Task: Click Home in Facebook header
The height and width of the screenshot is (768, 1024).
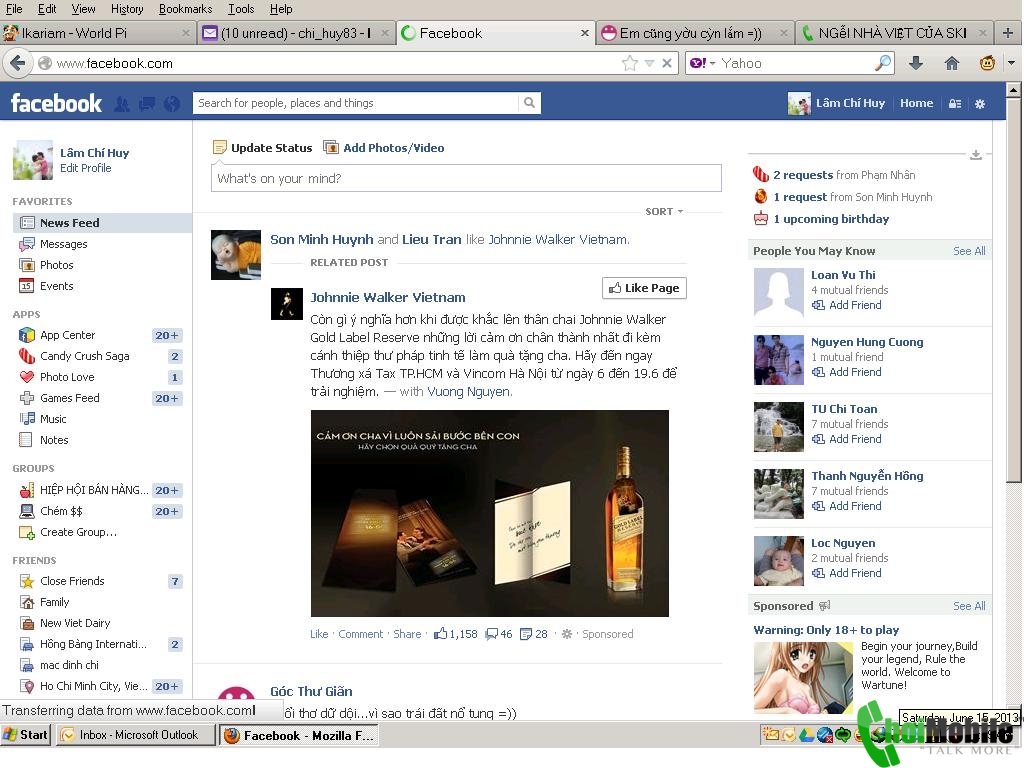Action: click(x=916, y=103)
